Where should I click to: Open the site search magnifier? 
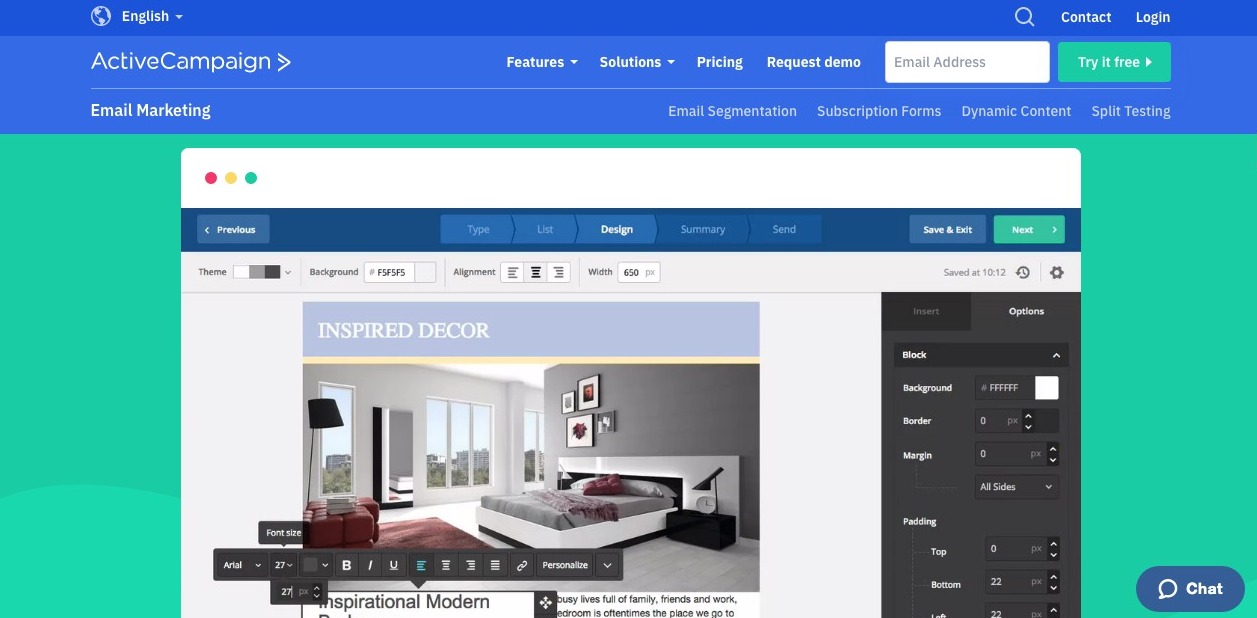click(1024, 16)
